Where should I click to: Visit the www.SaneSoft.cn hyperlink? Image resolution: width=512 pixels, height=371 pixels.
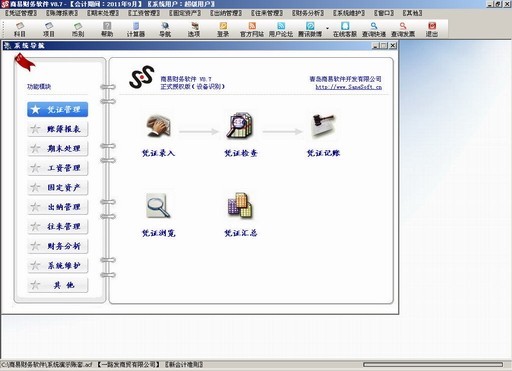(x=349, y=87)
